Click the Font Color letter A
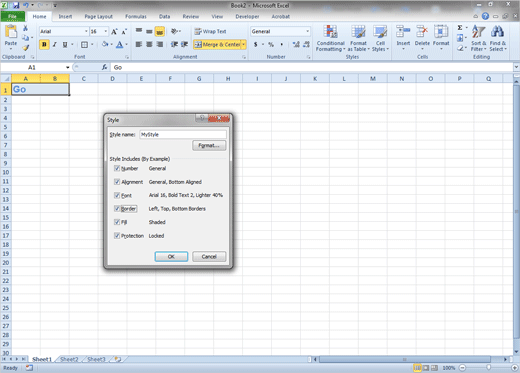Screen dimensions: 520x373 coord(119,44)
